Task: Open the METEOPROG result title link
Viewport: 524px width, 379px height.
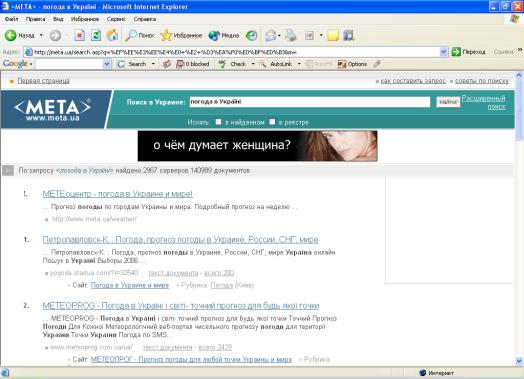Action: pyautogui.click(x=181, y=305)
